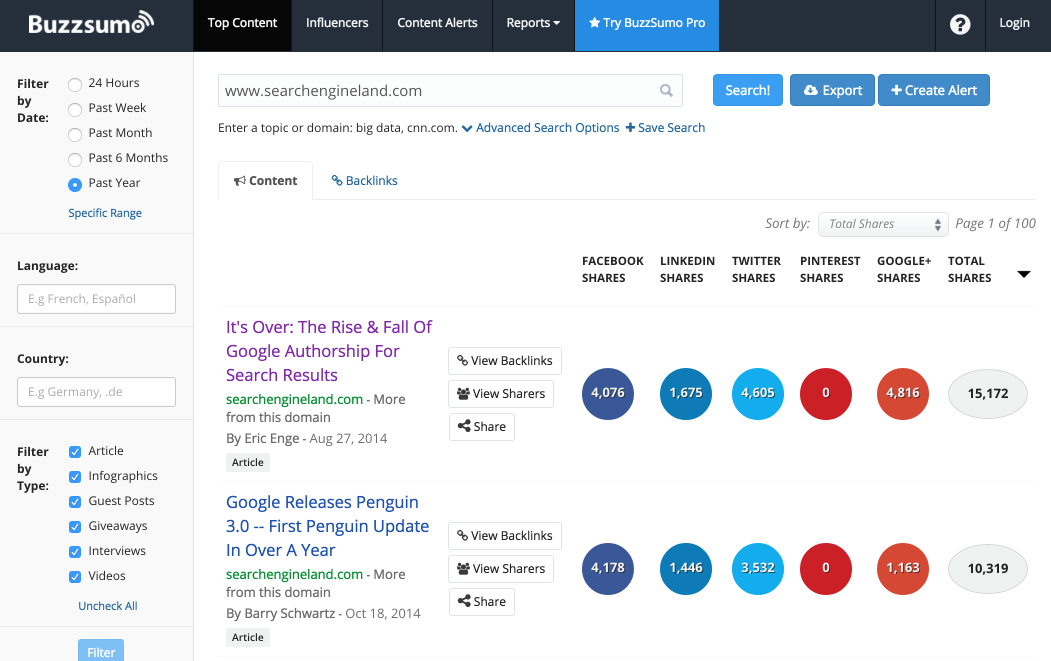Viewport: 1051px width, 661px height.
Task: Open the Reports dropdown menu
Action: click(533, 23)
